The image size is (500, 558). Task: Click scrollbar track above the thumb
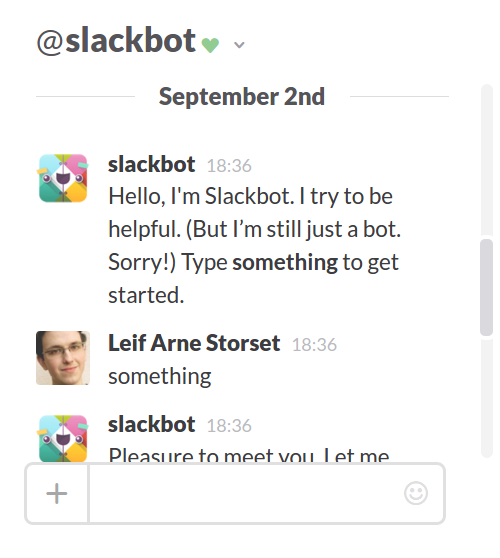[486, 160]
